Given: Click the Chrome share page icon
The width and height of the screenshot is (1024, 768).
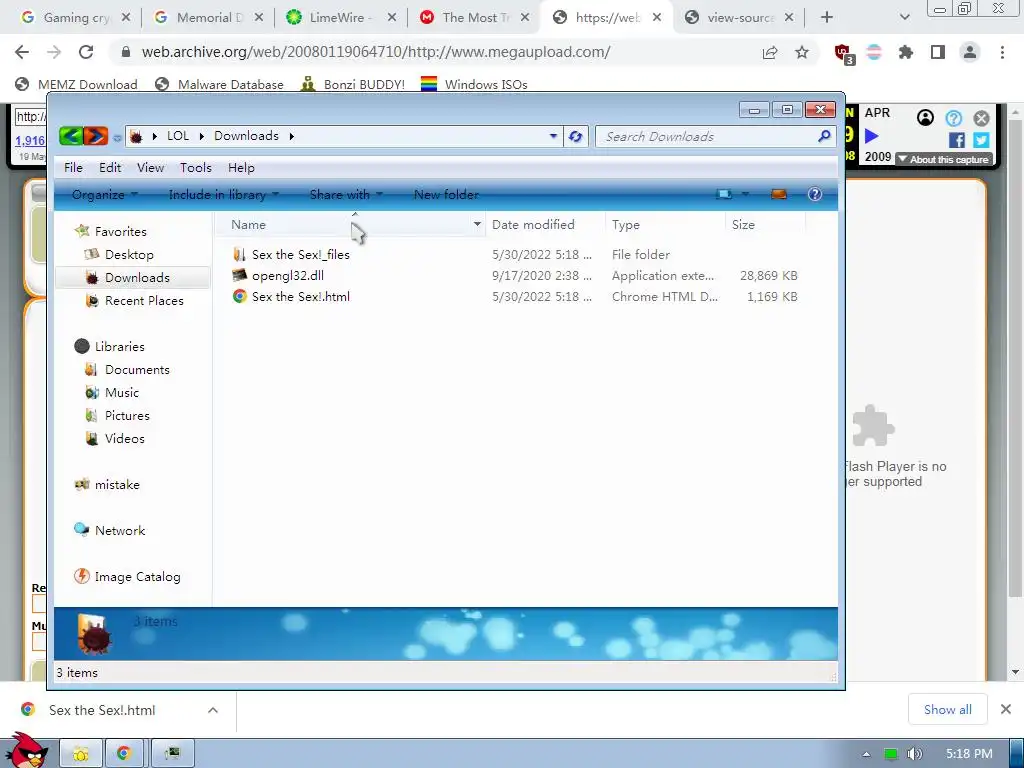Looking at the screenshot, I should coord(770,52).
